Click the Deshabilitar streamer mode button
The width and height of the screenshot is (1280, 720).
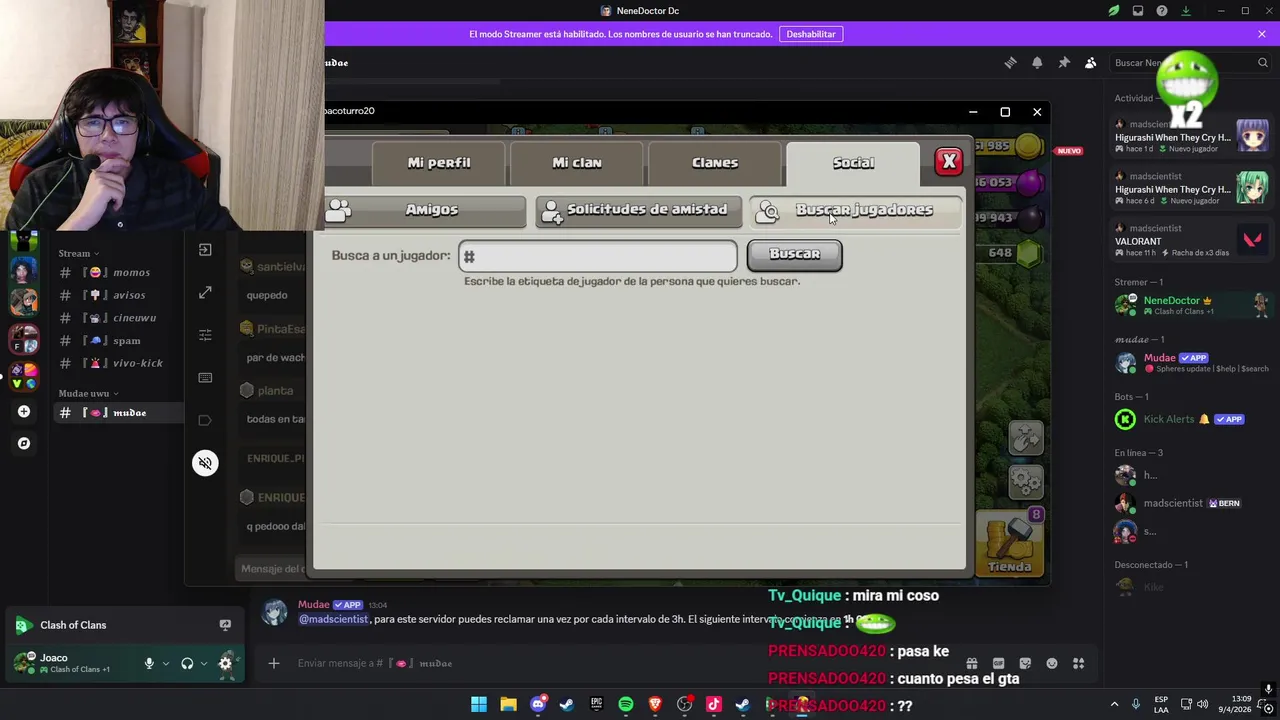[x=811, y=34]
